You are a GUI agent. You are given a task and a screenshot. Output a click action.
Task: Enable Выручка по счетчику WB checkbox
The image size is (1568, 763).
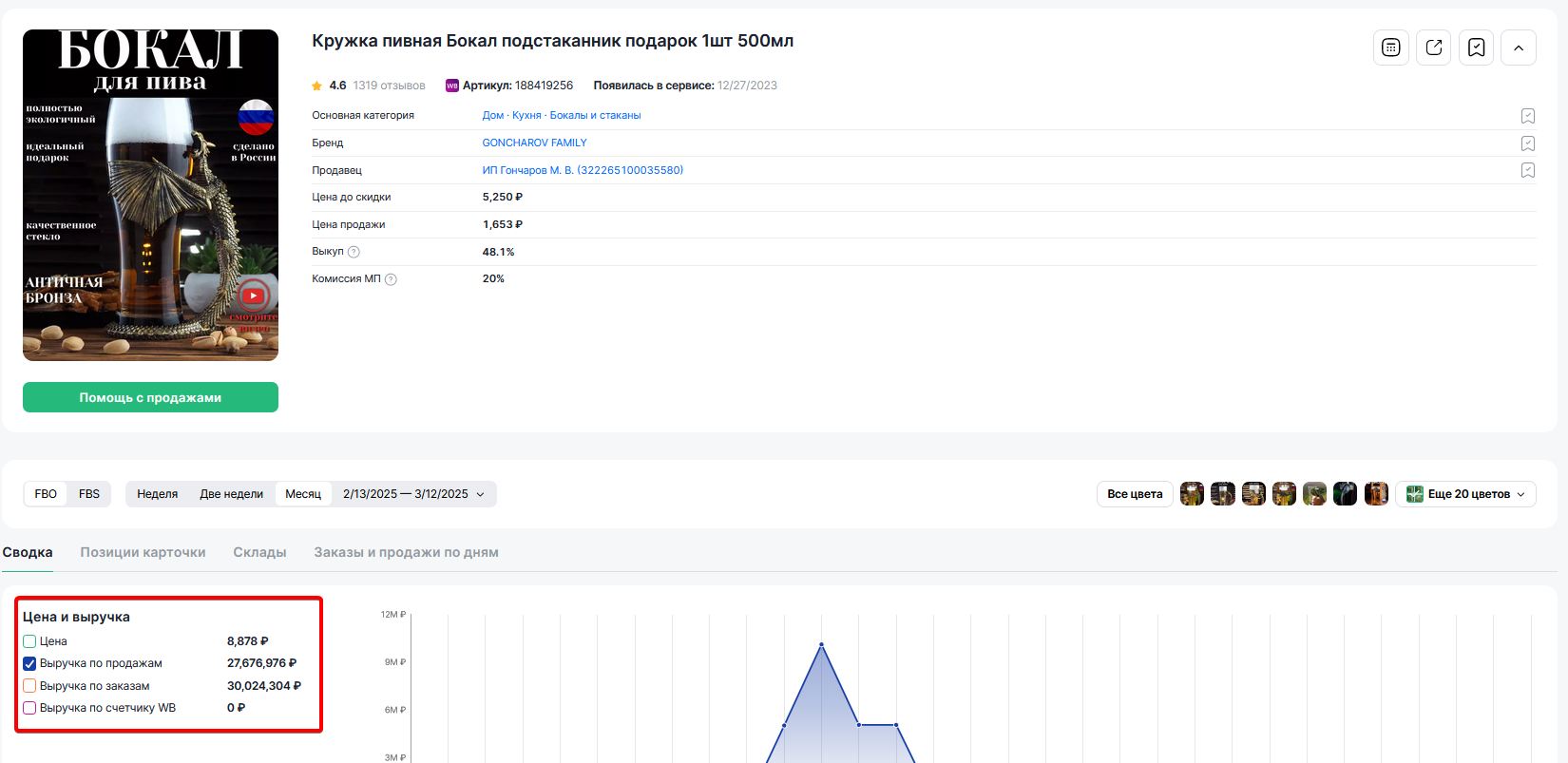[29, 708]
